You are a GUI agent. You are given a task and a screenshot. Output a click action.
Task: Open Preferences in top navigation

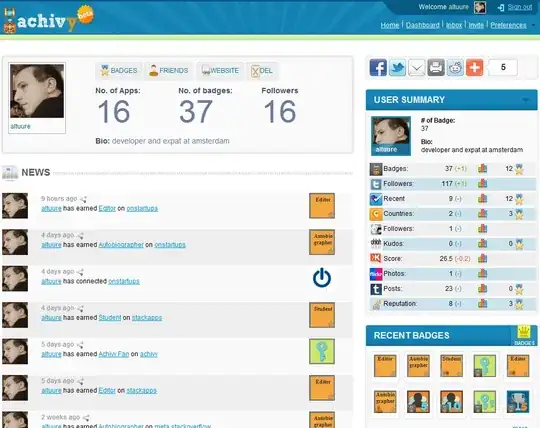(508, 25)
